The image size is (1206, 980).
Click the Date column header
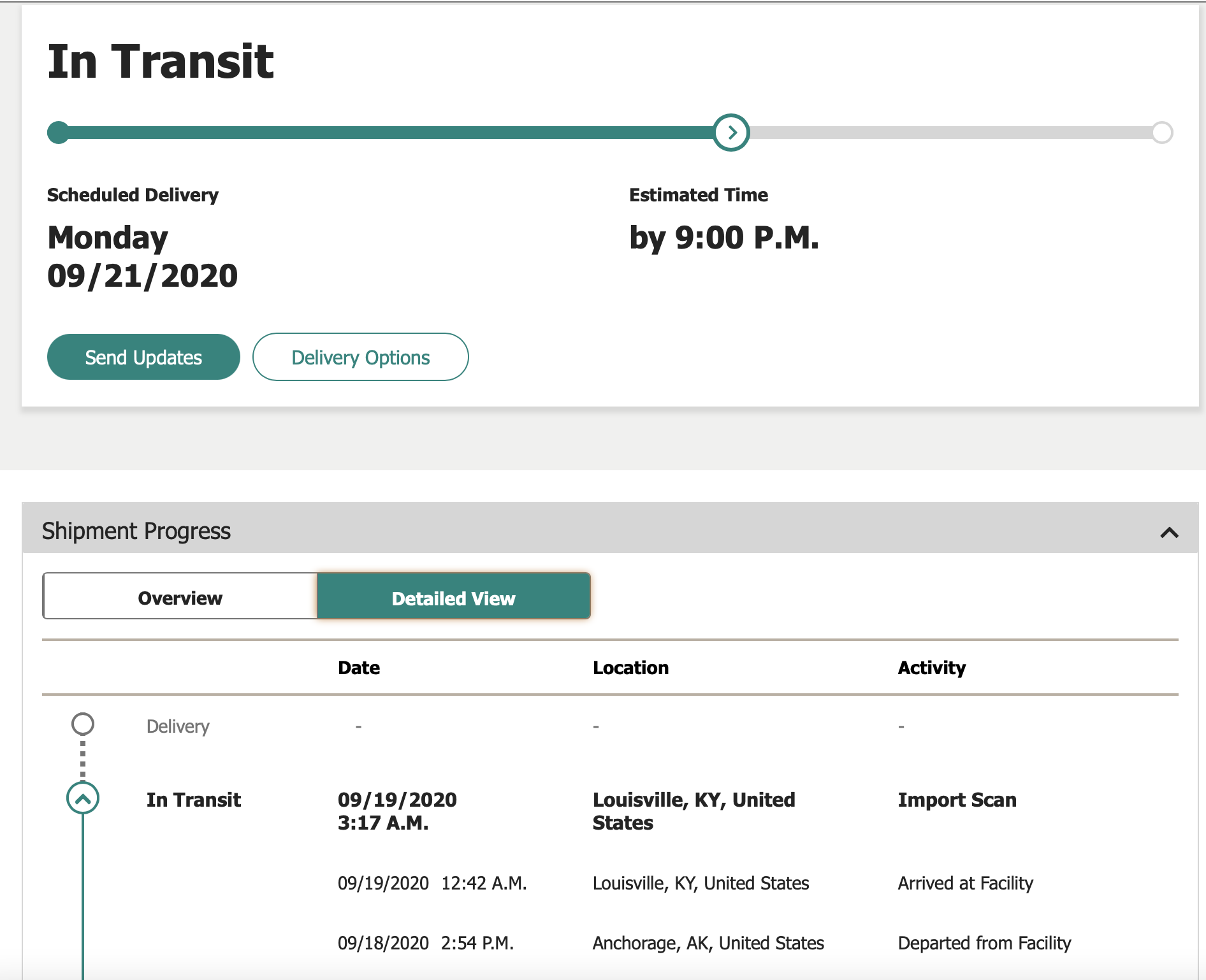click(359, 668)
